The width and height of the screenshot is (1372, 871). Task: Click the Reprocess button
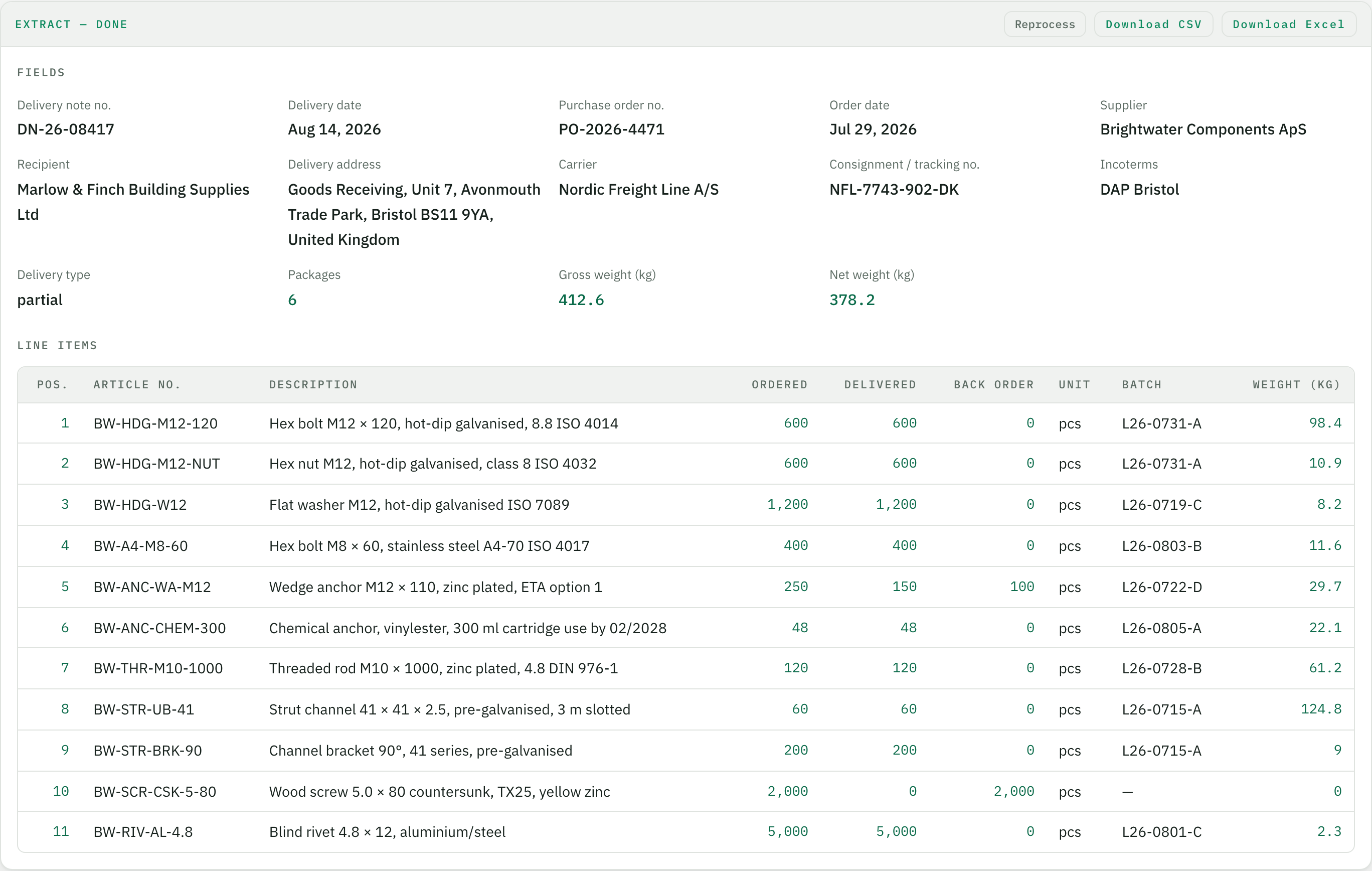pos(1045,25)
